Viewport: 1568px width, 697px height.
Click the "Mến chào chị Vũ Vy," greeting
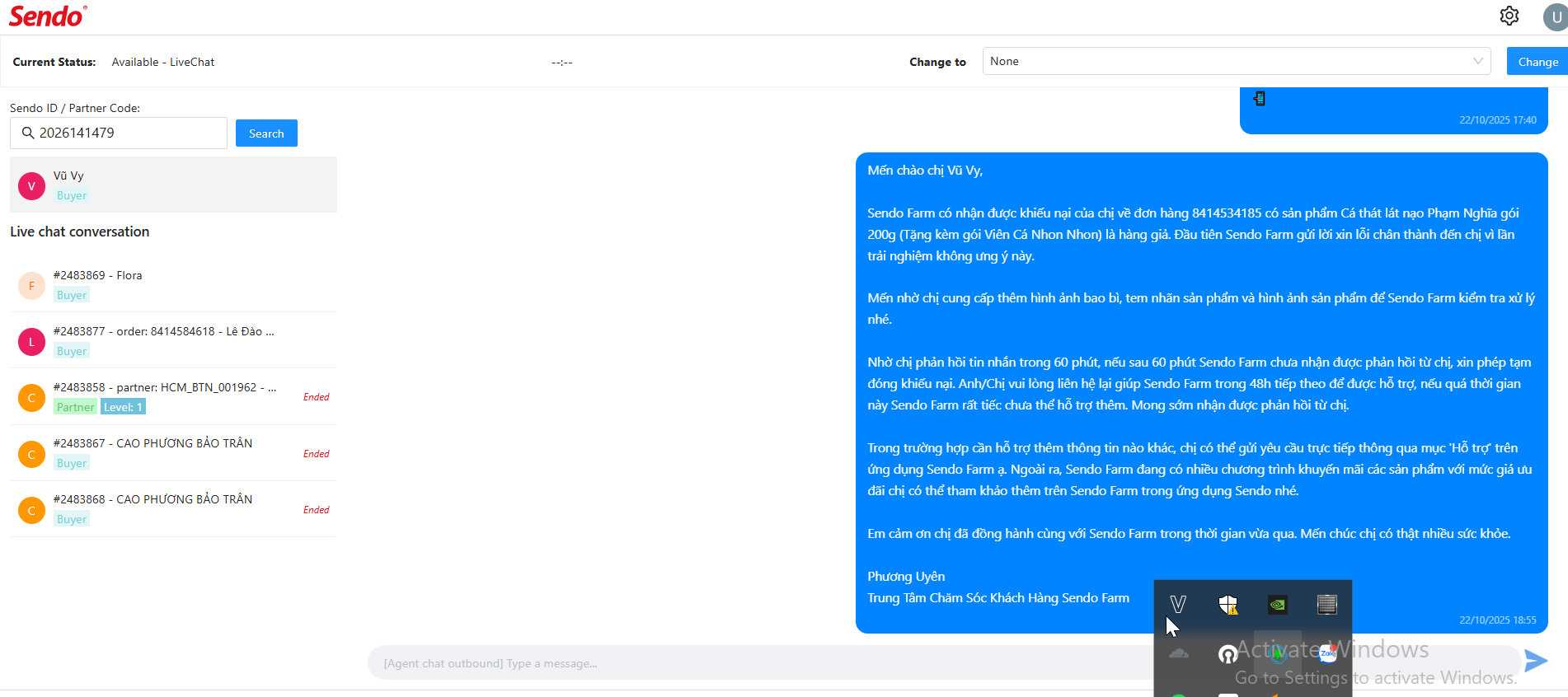[x=925, y=171]
